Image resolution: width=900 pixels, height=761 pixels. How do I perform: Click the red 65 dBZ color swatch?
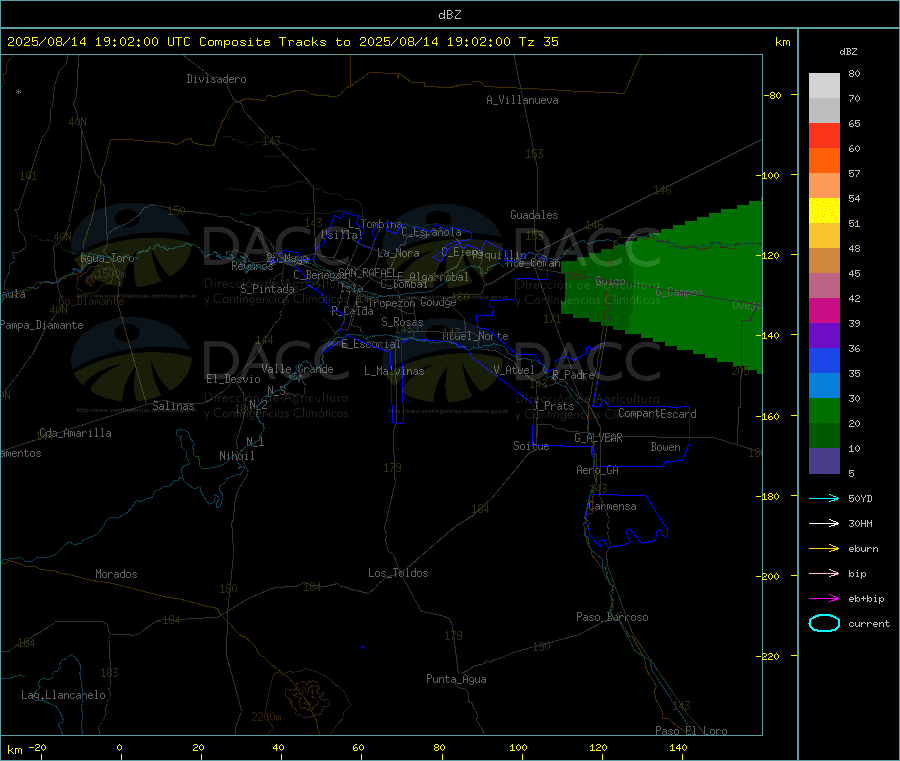(824, 135)
